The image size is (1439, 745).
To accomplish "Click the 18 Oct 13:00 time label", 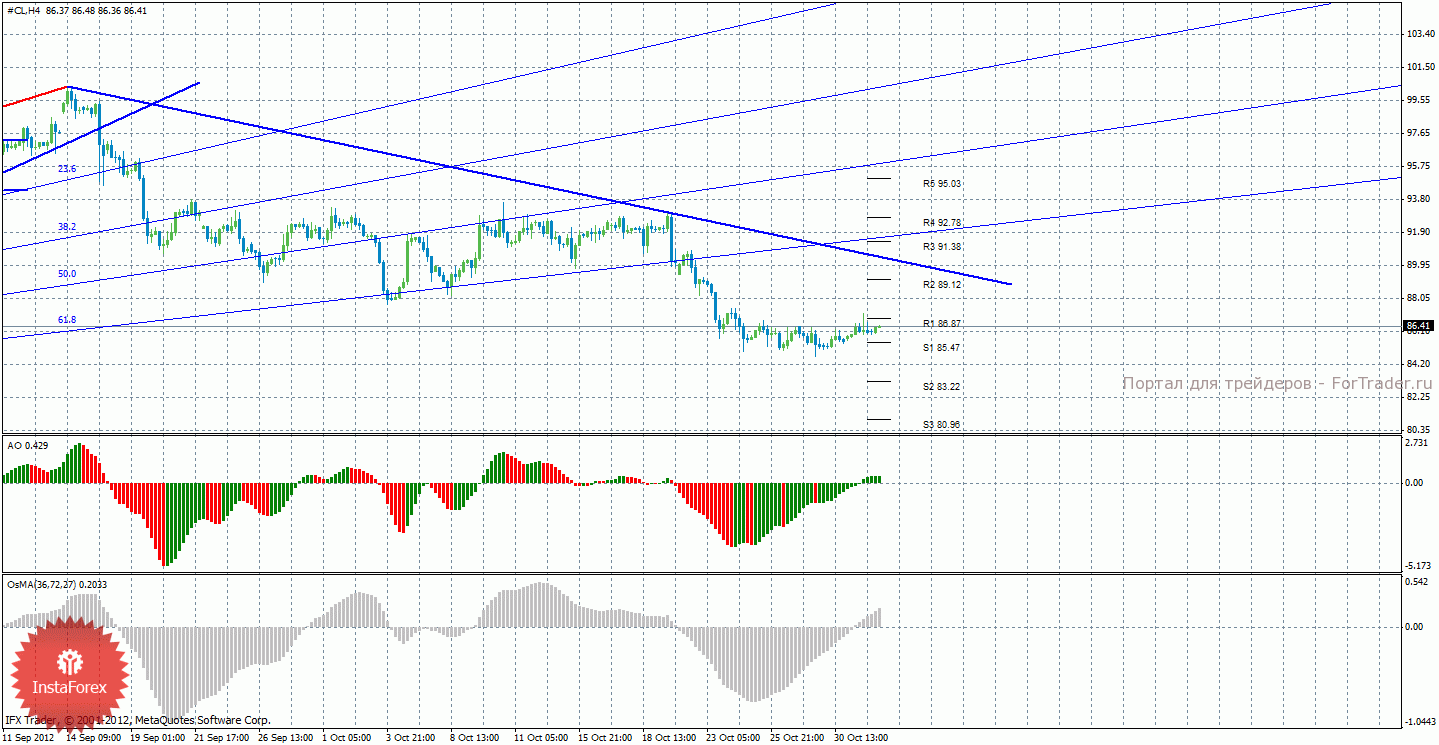I will coord(667,738).
